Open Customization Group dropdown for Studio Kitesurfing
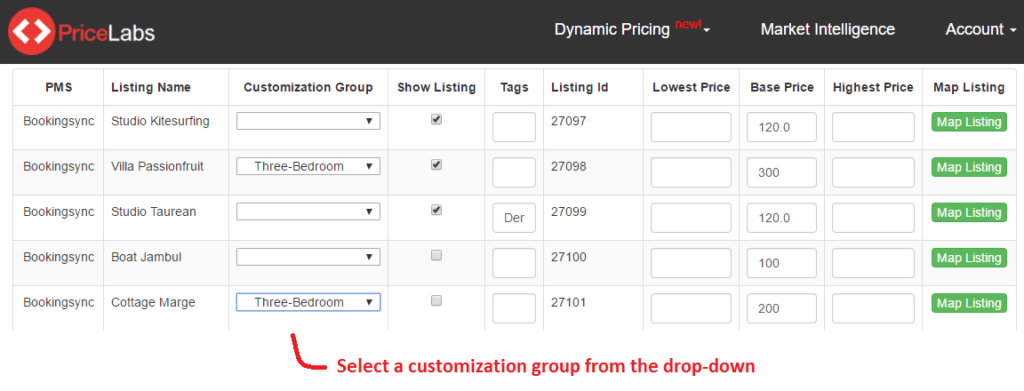The width and height of the screenshot is (1024, 391). tap(308, 121)
